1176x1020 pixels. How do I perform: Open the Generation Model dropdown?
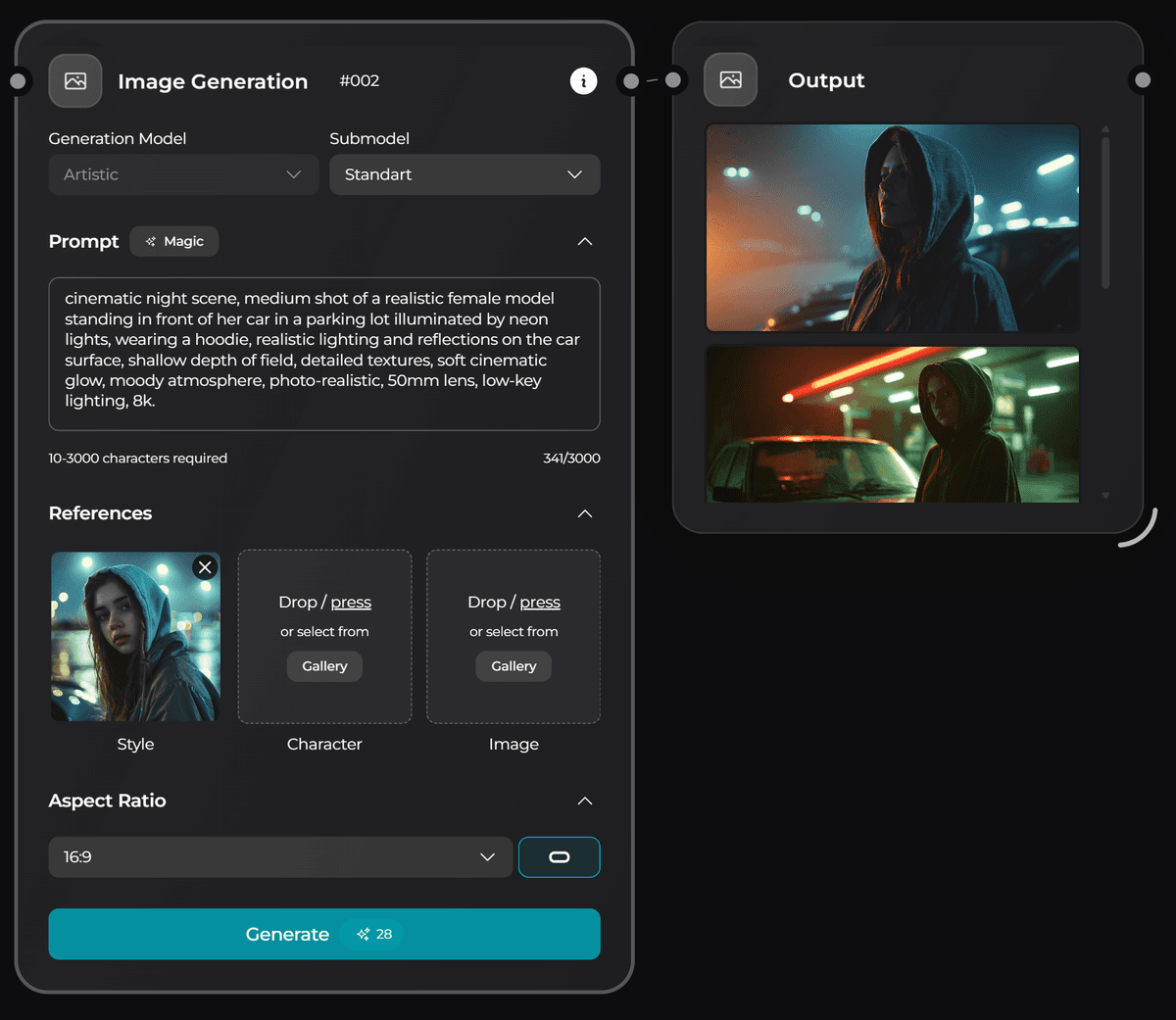tap(183, 174)
